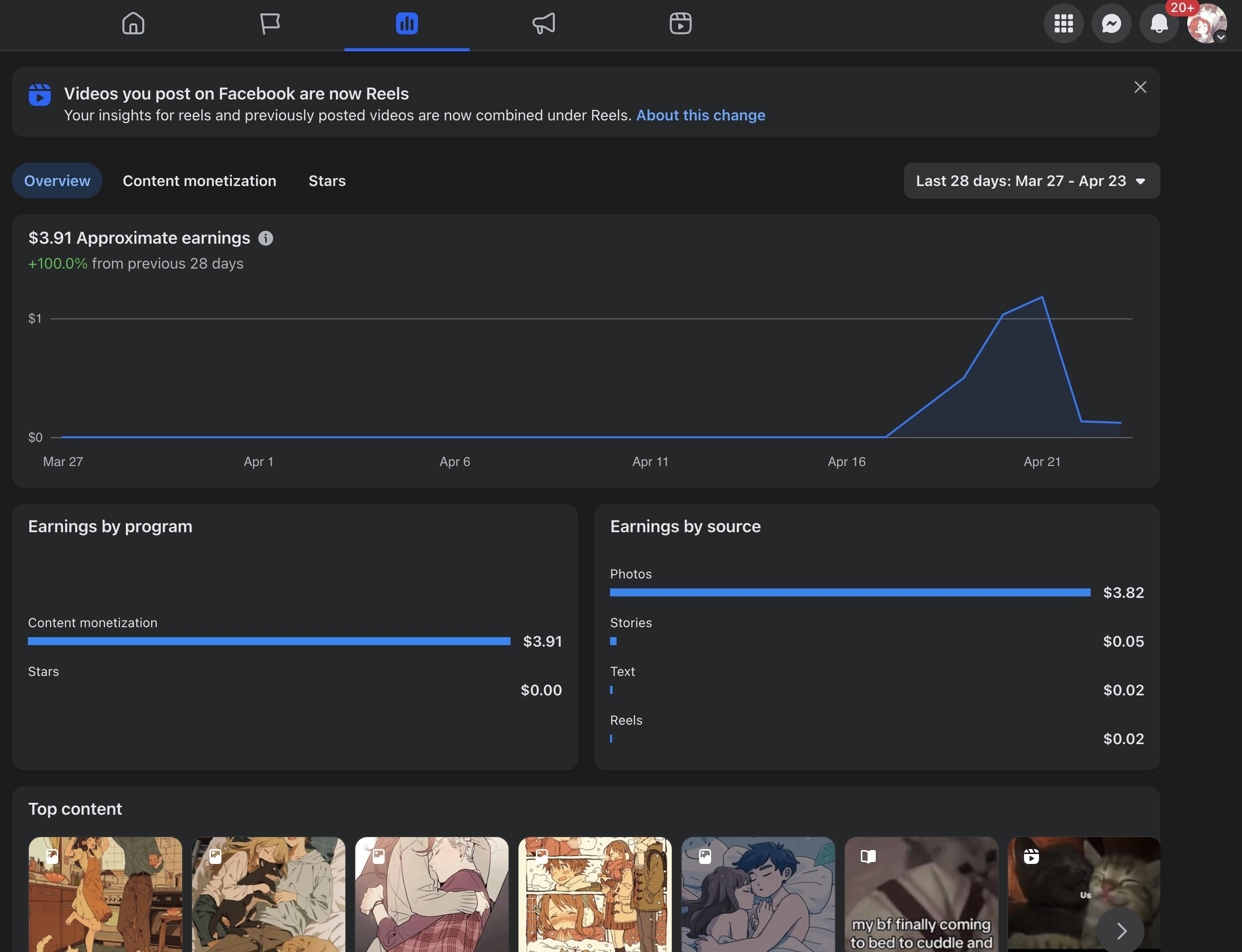
Task: Open the Last 28 days date range dropdown
Action: [x=1031, y=181]
